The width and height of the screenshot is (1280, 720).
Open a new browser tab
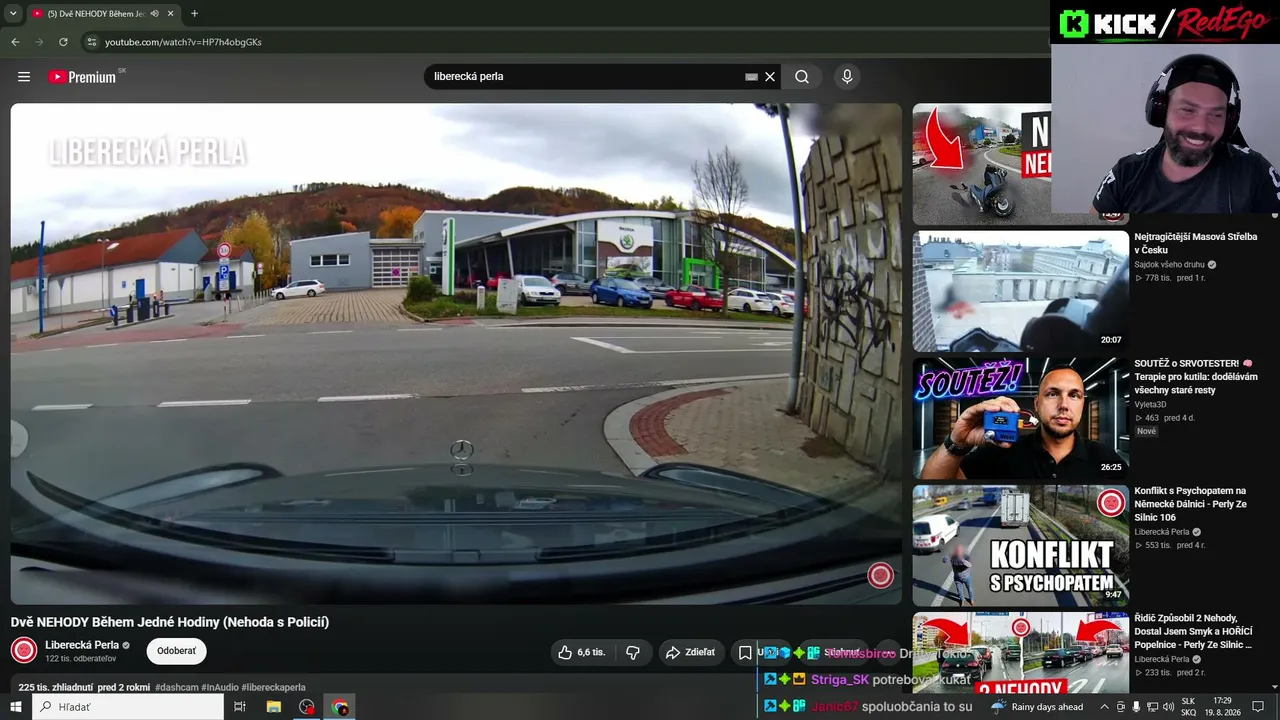click(x=194, y=14)
